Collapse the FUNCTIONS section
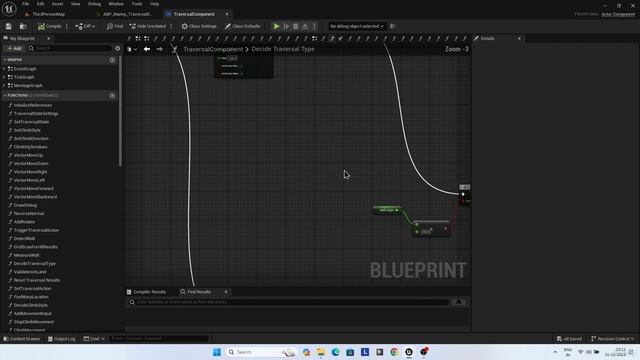Image resolution: width=640 pixels, height=360 pixels. click(x=4, y=95)
